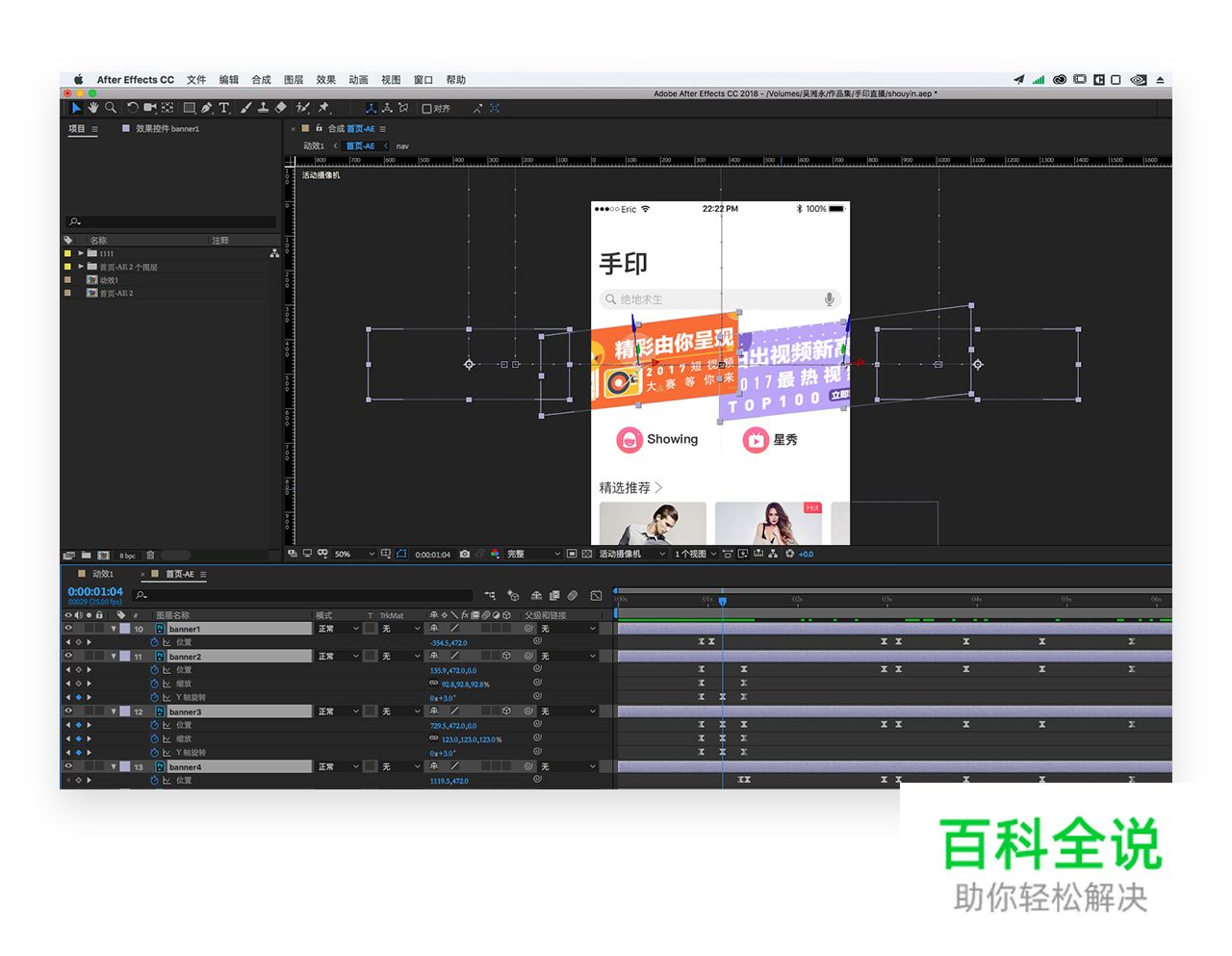Select the Pan Behind anchor point tool
This screenshot has height=956, width=1232.
[x=167, y=108]
